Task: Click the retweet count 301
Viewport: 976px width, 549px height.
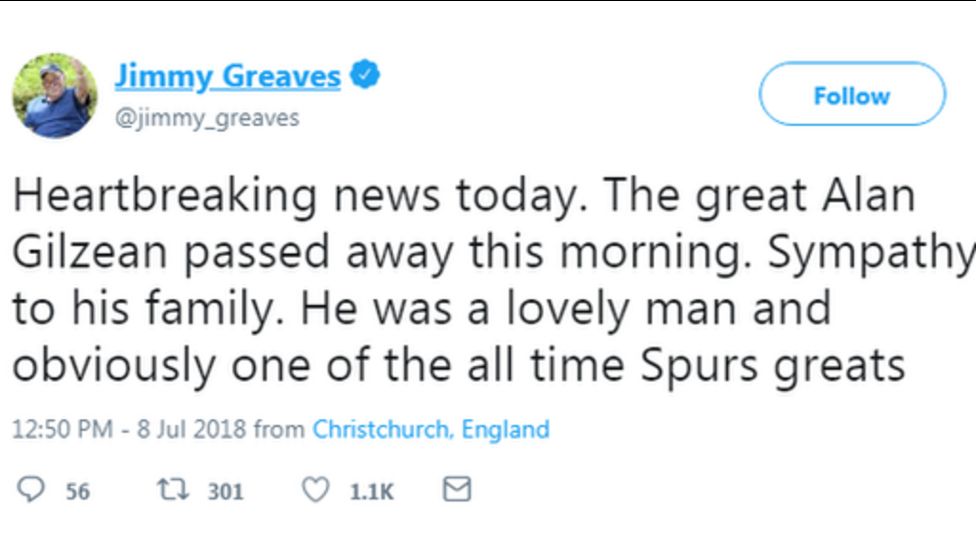Action: [226, 491]
